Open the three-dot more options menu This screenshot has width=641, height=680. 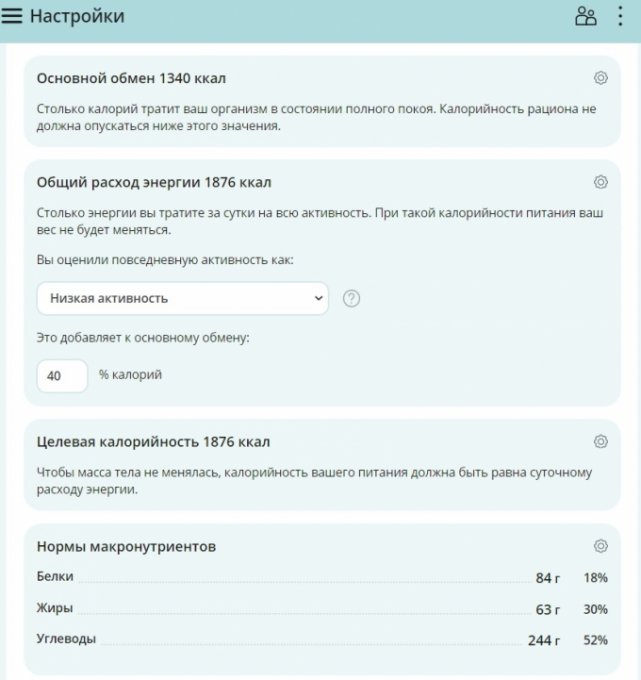point(621,16)
